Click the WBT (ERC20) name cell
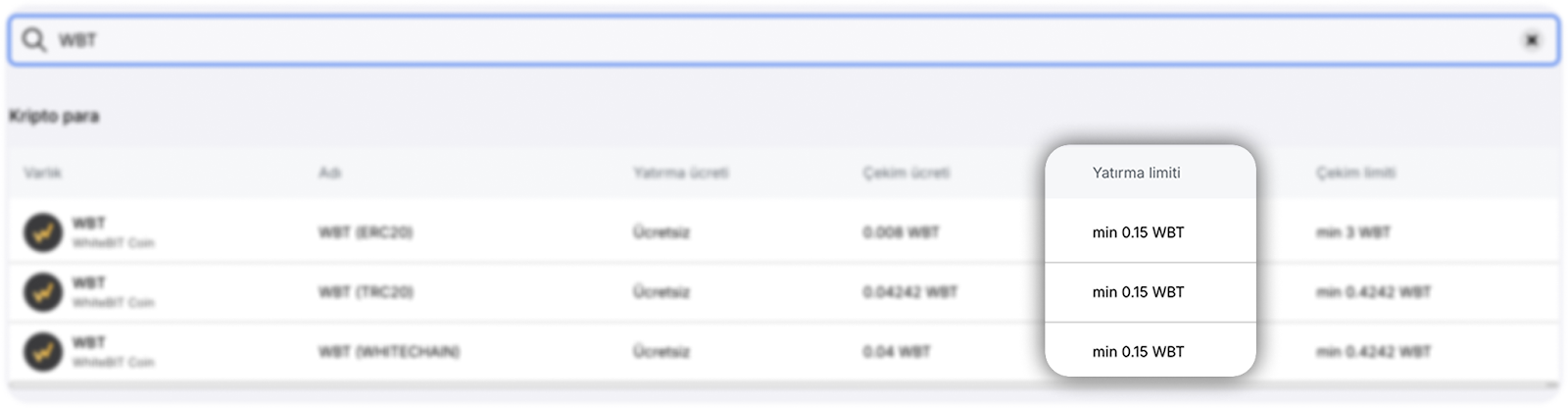This screenshot has width=1568, height=408. click(366, 232)
